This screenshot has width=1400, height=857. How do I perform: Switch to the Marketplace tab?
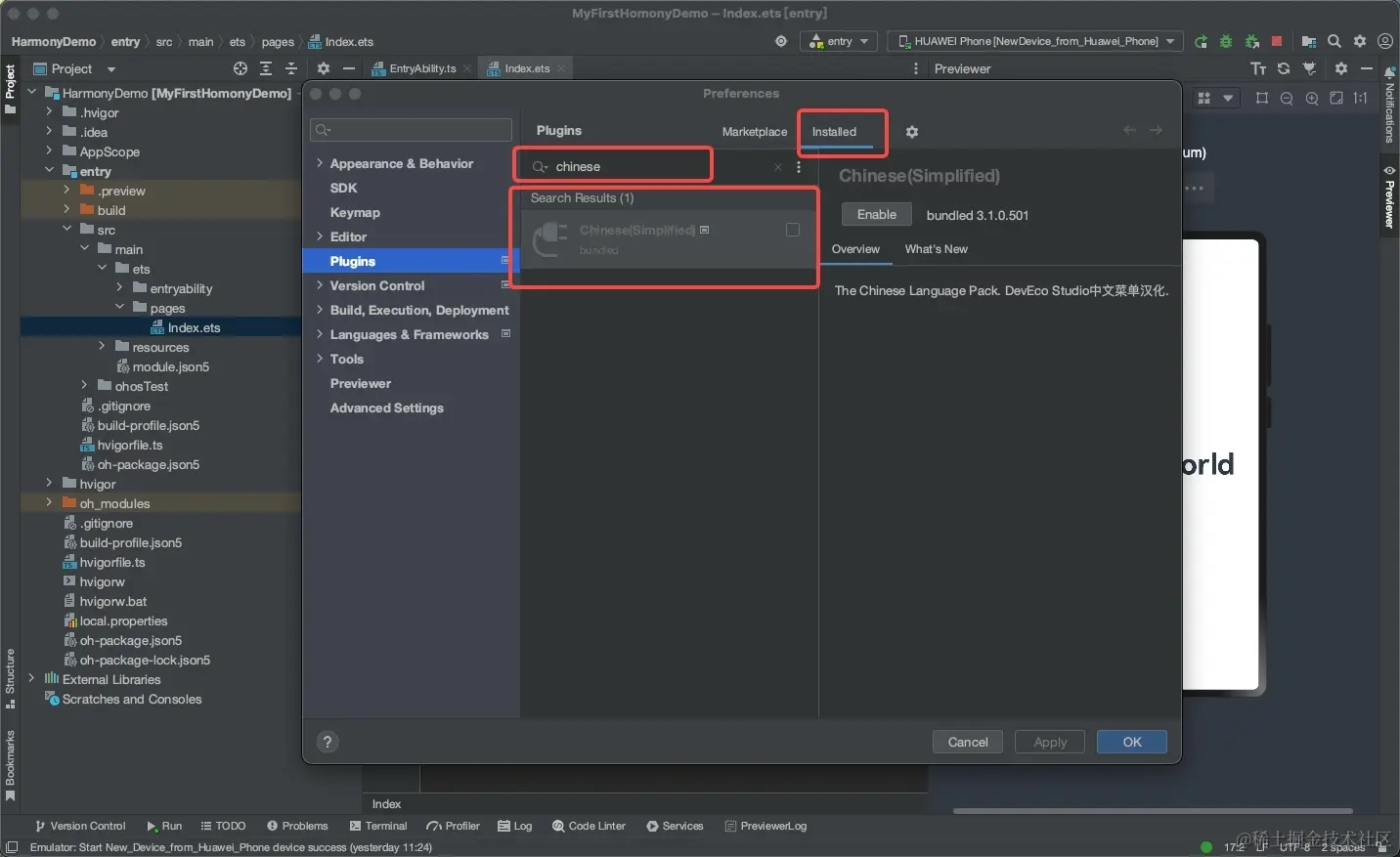pos(754,132)
